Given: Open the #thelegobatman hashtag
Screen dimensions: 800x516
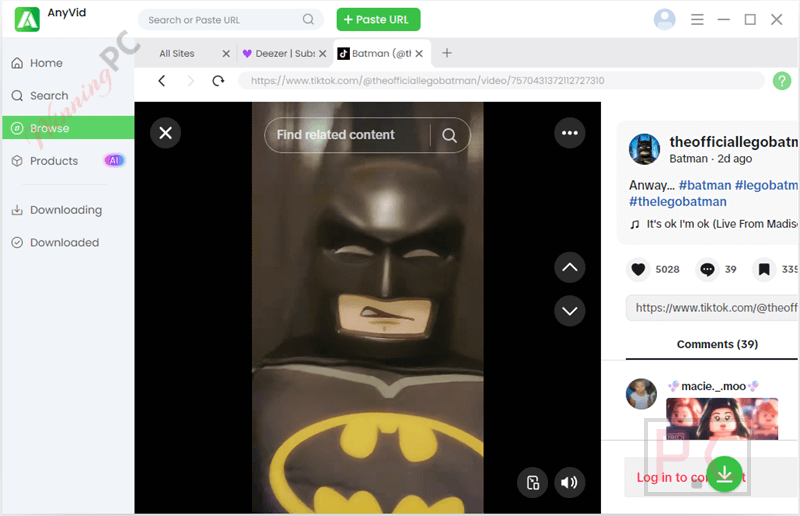Looking at the screenshot, I should pyautogui.click(x=678, y=202).
